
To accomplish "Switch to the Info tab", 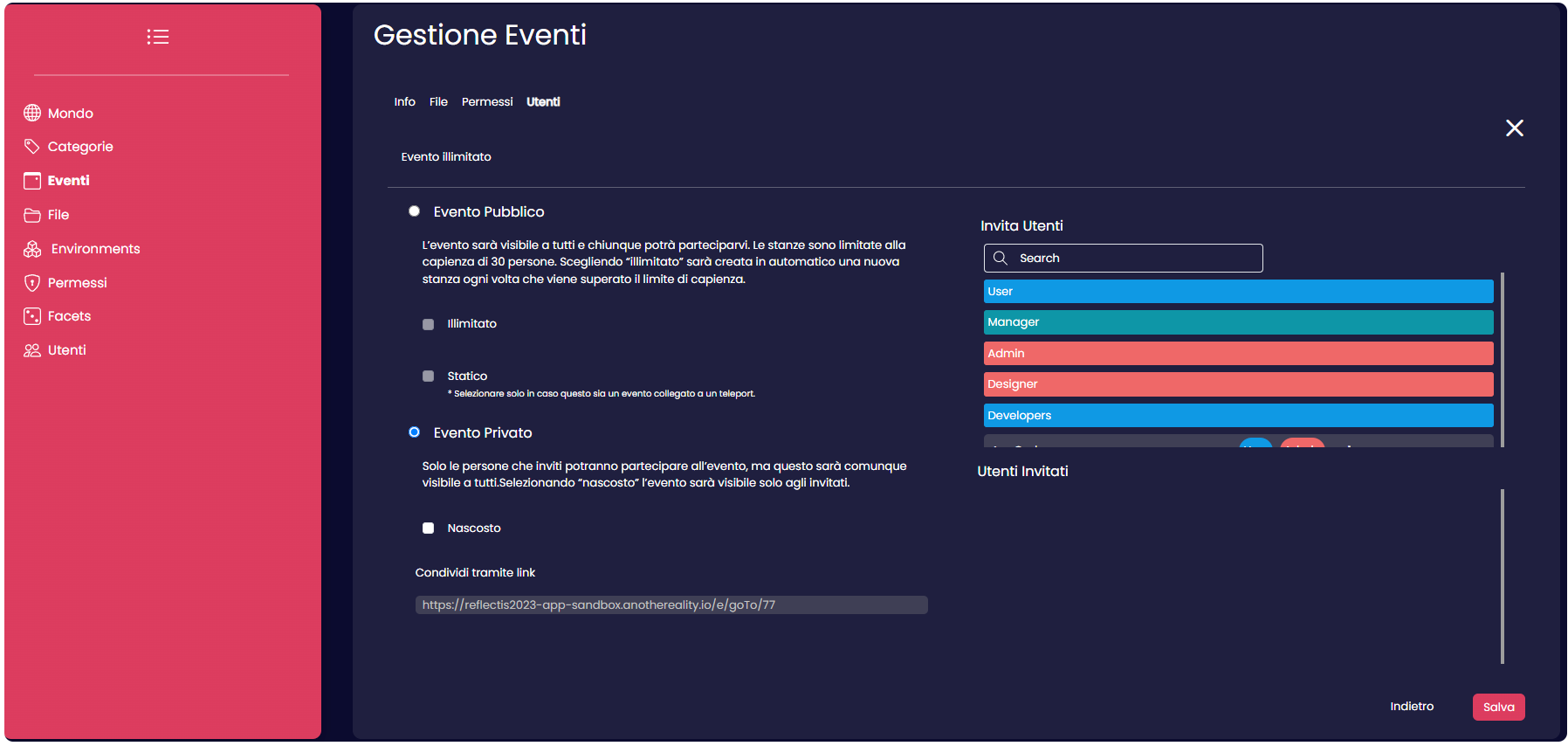I will [404, 102].
